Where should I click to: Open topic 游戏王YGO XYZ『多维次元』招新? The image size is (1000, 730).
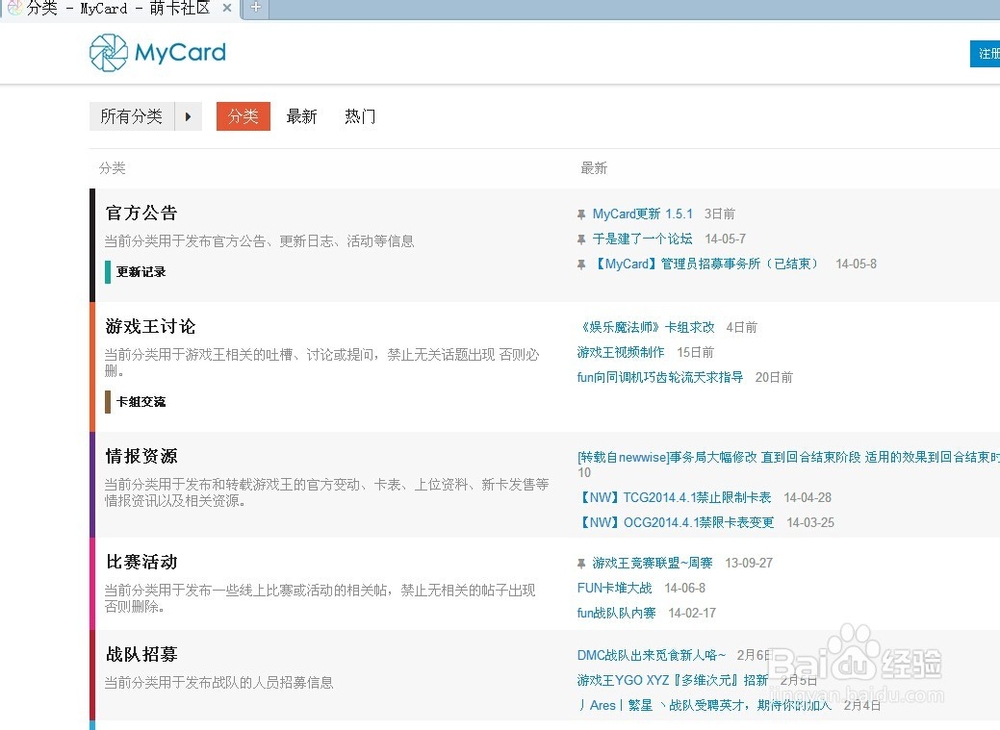pos(672,680)
